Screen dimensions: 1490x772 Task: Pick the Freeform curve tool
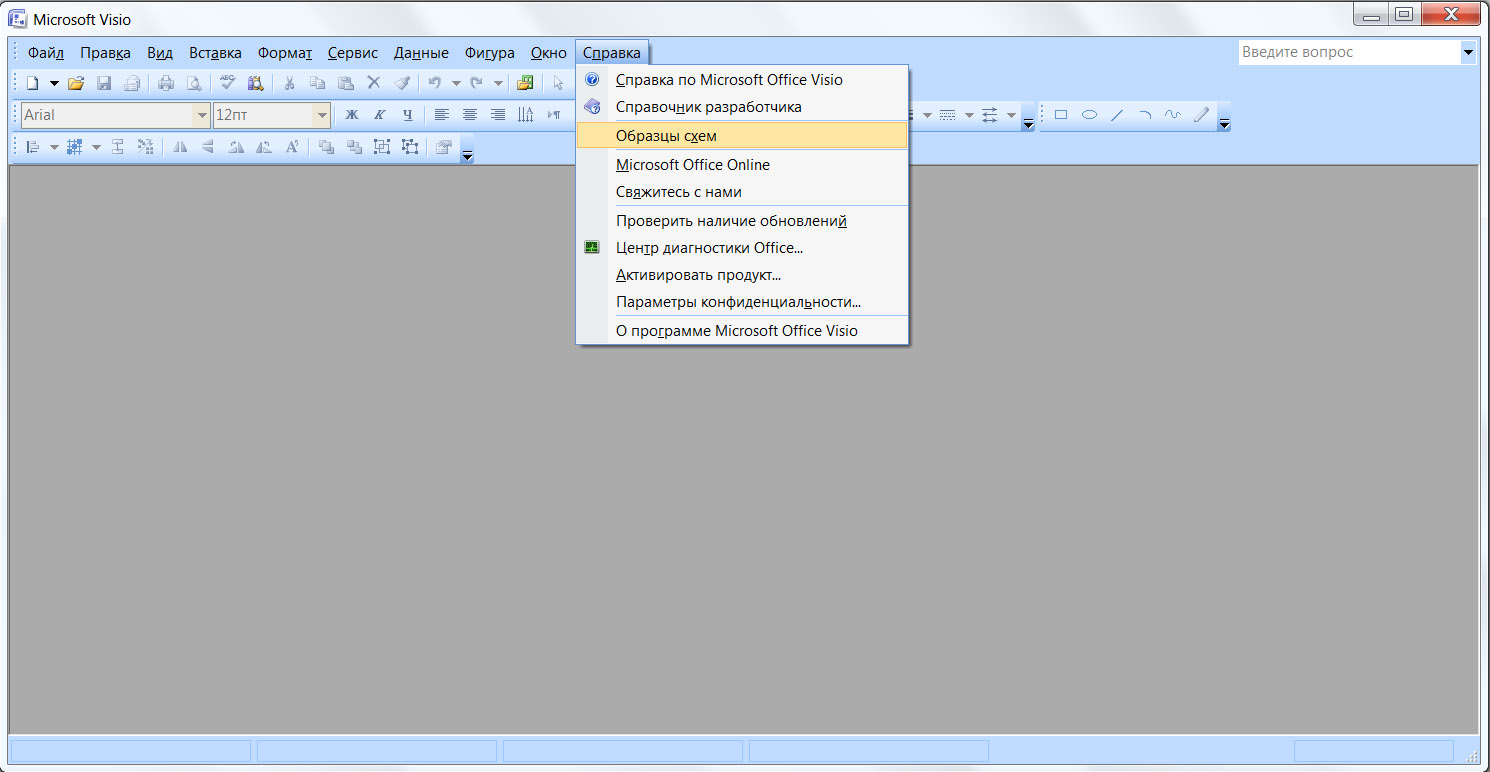(1173, 115)
